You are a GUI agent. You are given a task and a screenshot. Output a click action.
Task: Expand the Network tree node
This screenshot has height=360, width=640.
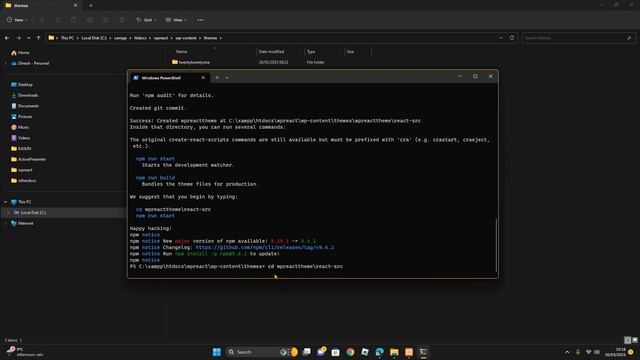tap(5, 223)
